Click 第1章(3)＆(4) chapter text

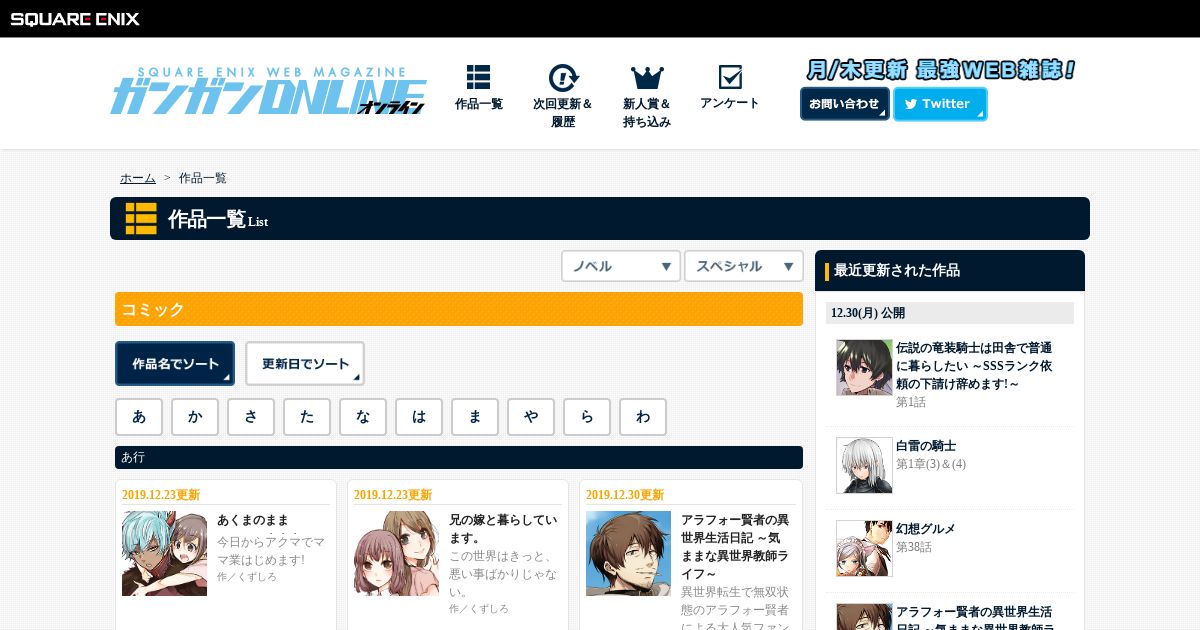pyautogui.click(x=931, y=464)
